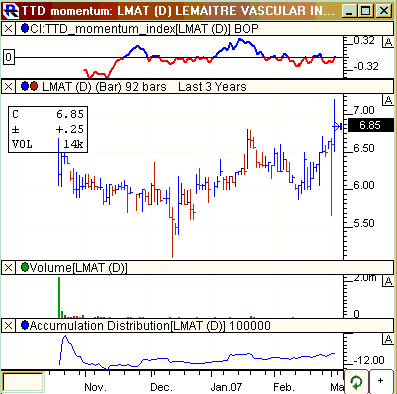Minimize the TTD momentum window

pyautogui.click(x=349, y=11)
